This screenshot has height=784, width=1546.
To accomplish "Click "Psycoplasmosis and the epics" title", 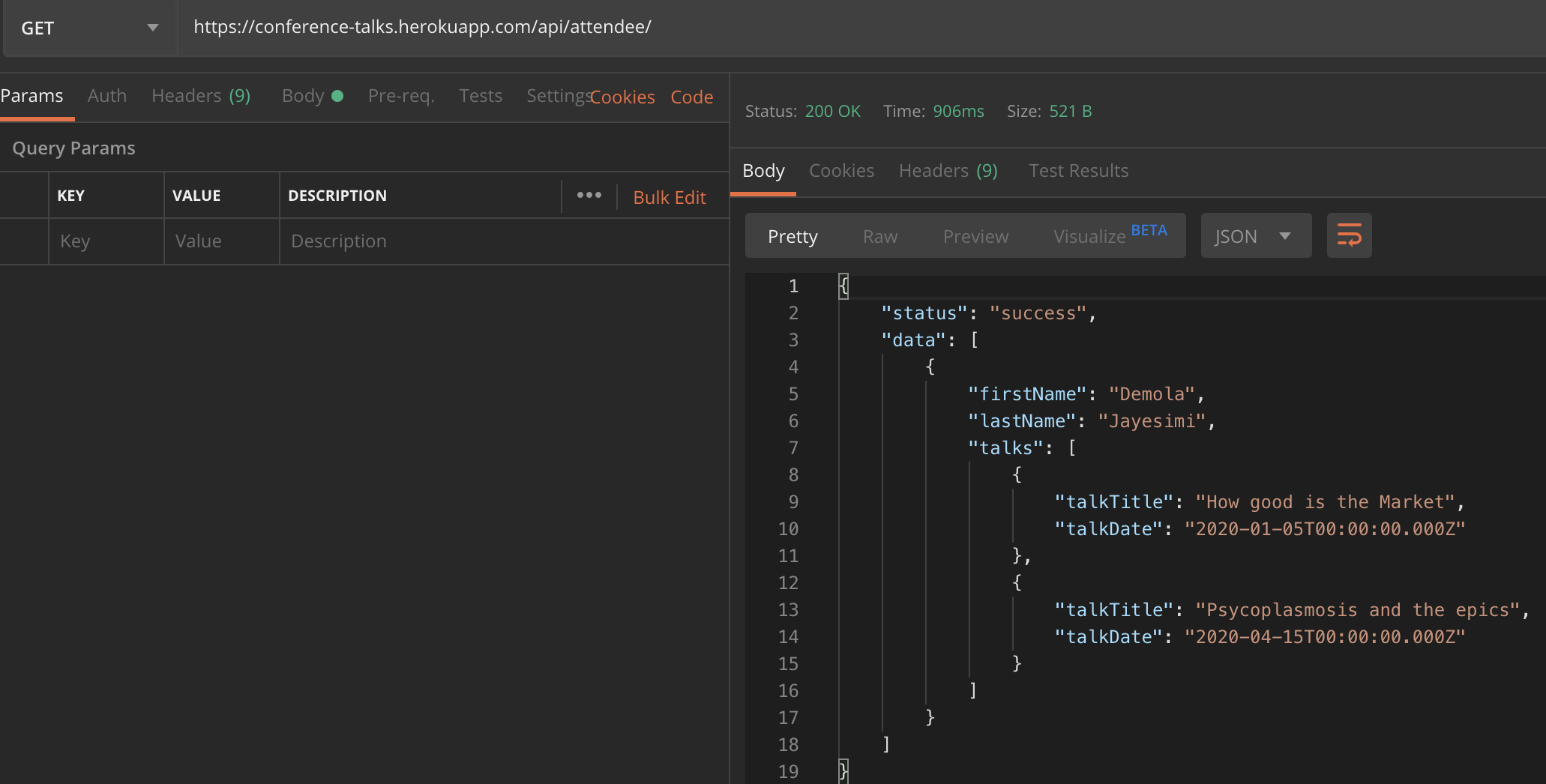I will point(1358,610).
